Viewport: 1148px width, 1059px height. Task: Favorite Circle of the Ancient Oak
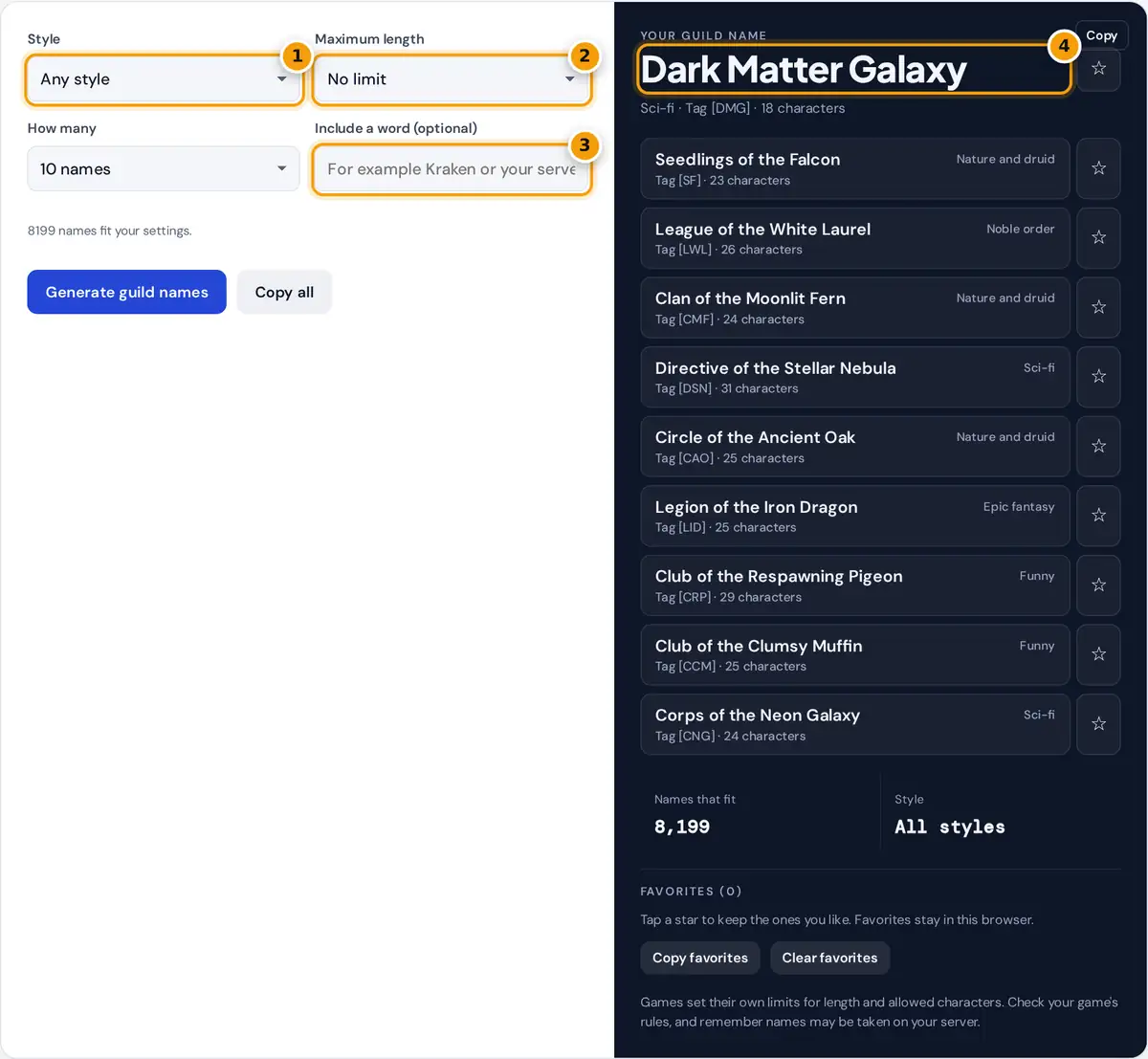1098,446
